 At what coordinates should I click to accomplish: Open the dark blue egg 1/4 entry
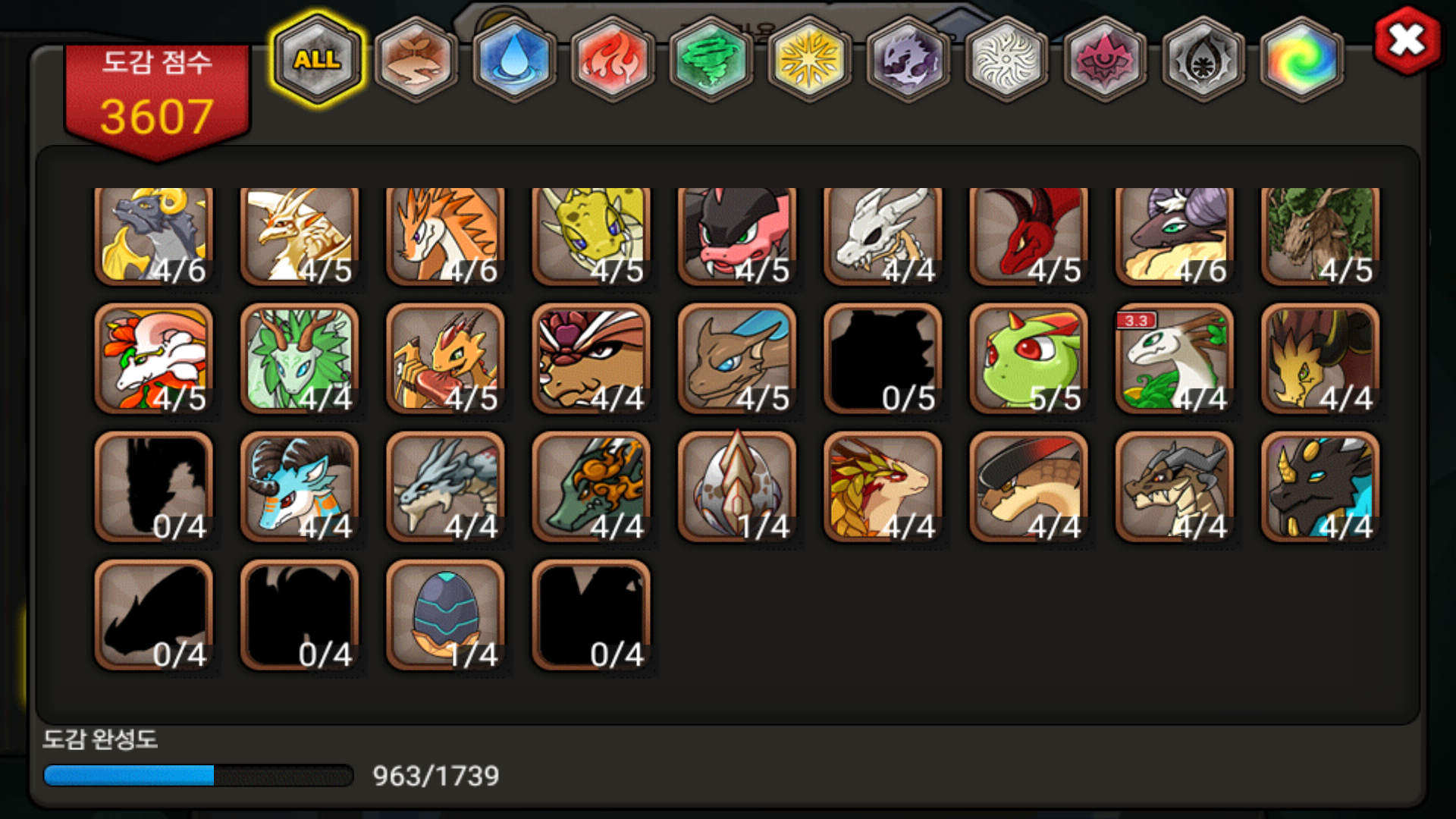pos(446,615)
